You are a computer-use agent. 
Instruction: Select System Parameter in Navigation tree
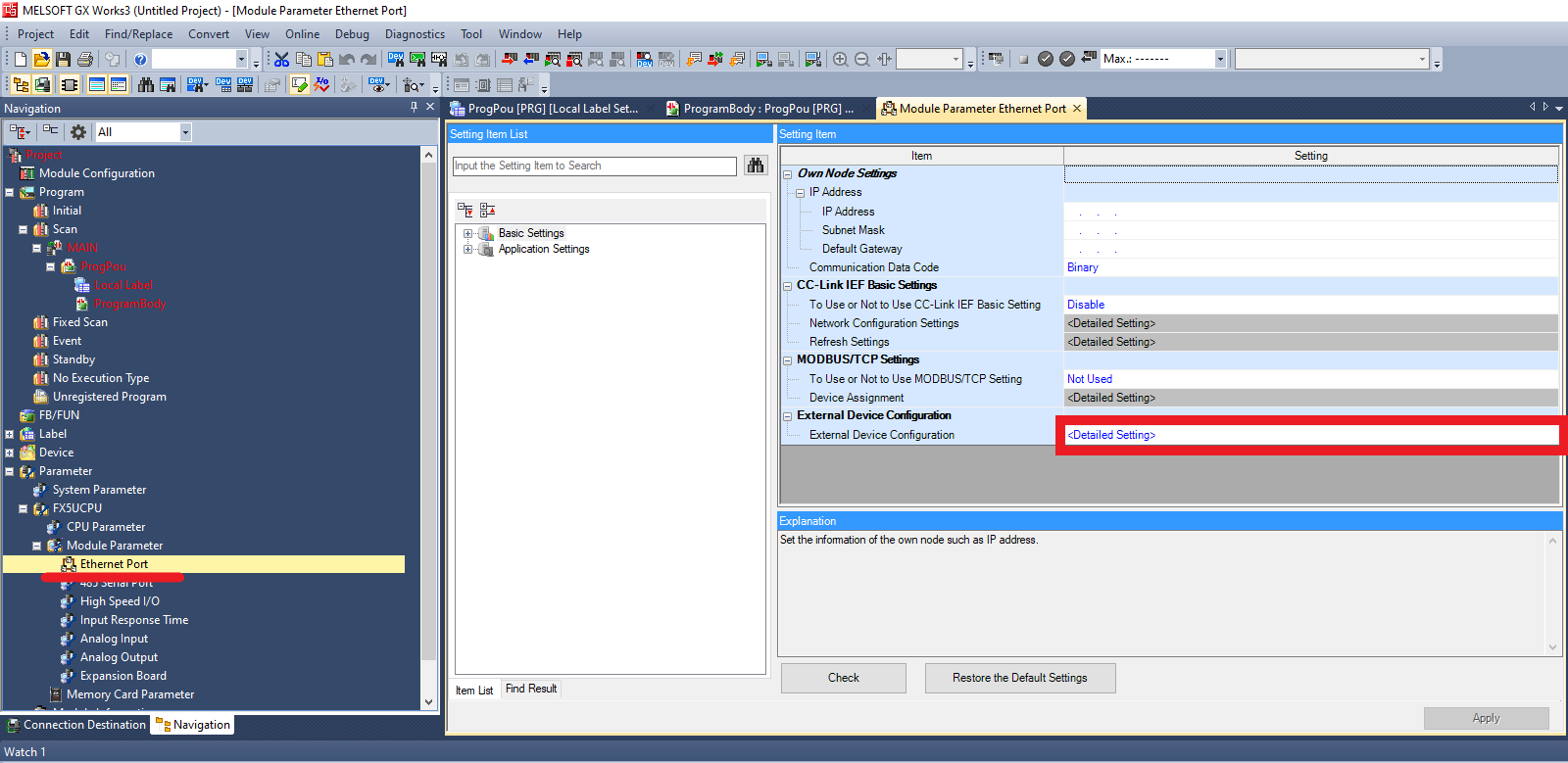point(99,490)
